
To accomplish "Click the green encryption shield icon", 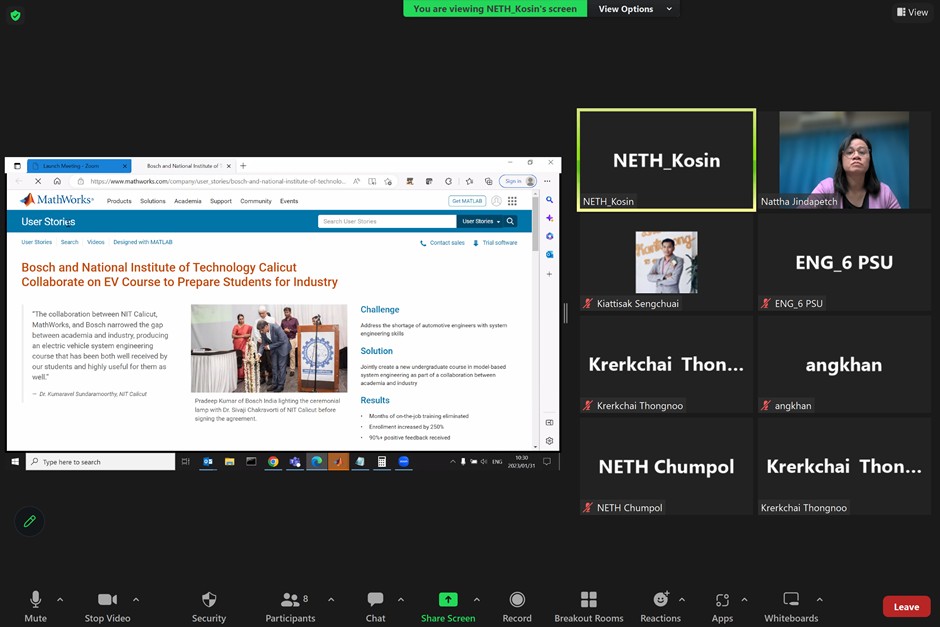I will [16, 16].
